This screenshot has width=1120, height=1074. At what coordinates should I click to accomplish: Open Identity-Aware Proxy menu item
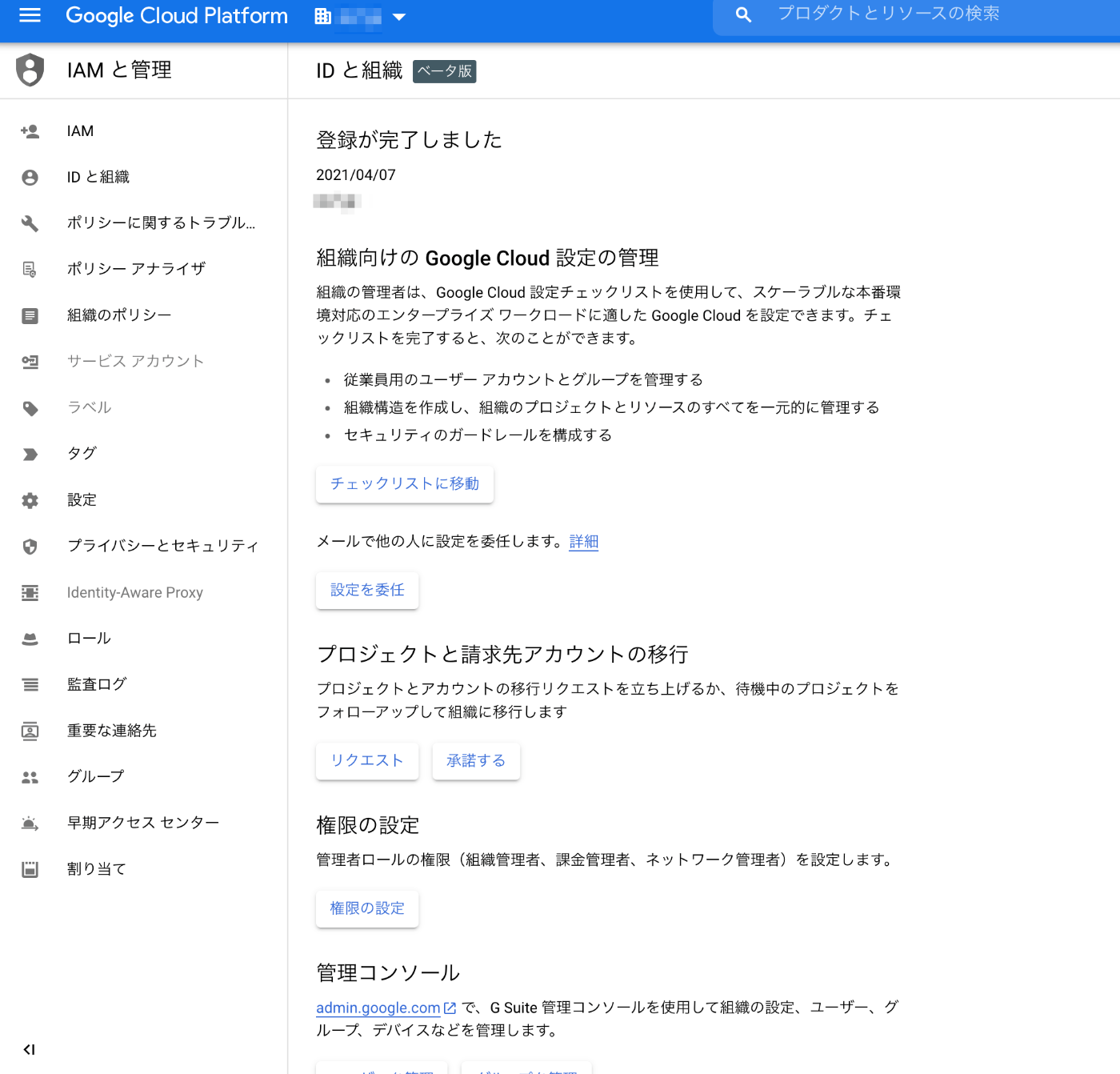(x=144, y=592)
